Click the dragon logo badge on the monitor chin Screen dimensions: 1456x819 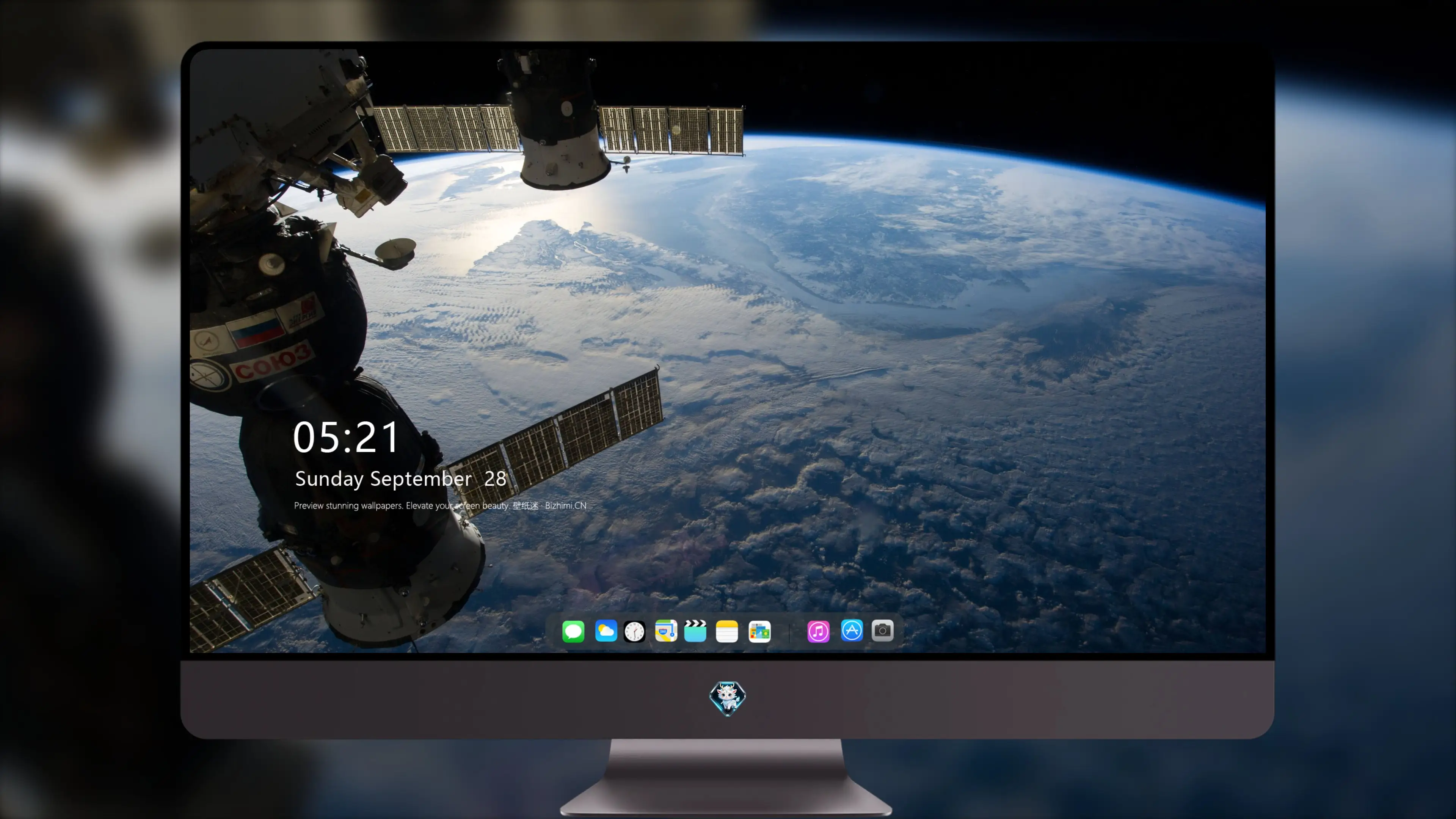click(728, 698)
